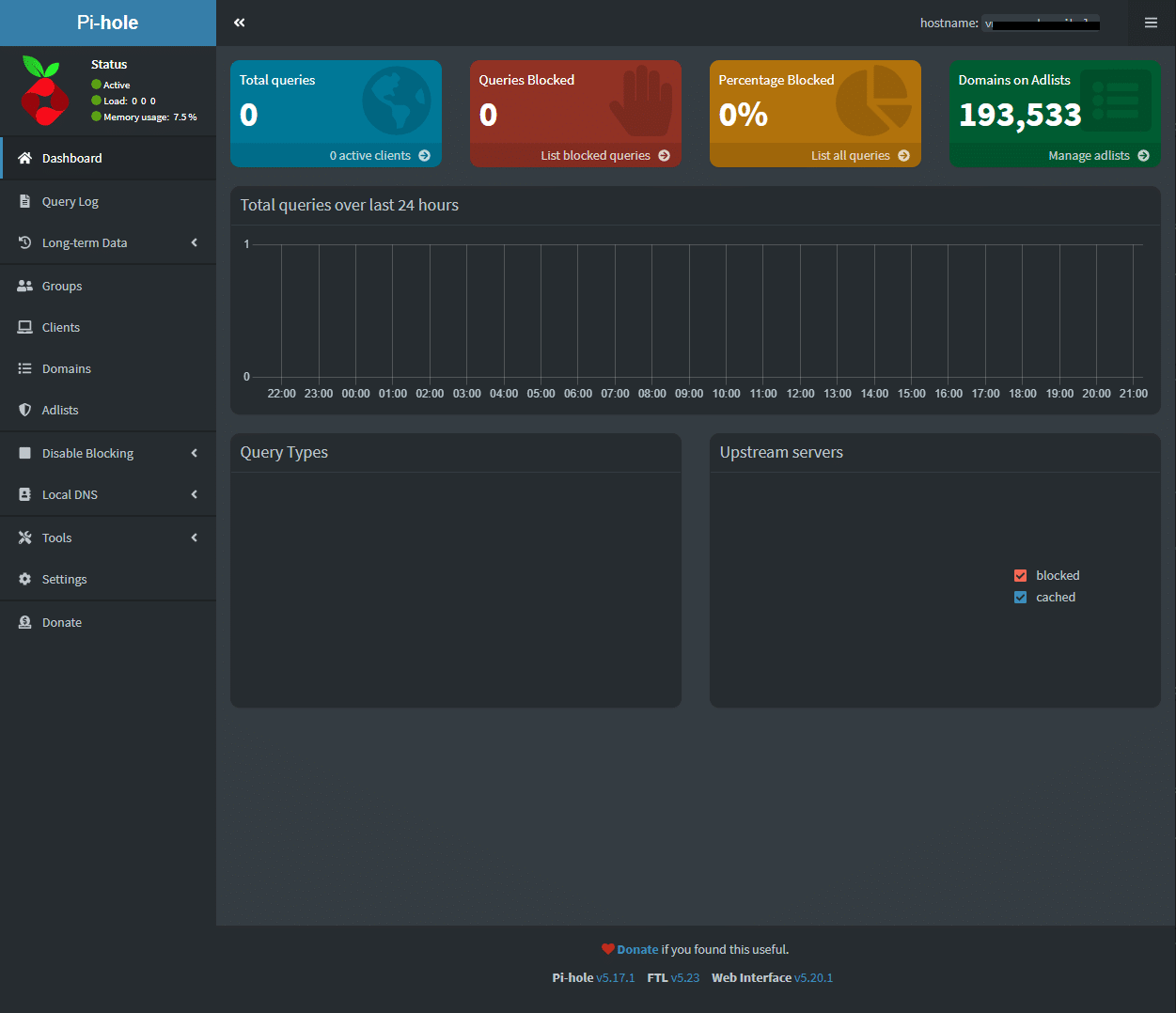
Task: Open the Domains page
Action: pos(108,368)
